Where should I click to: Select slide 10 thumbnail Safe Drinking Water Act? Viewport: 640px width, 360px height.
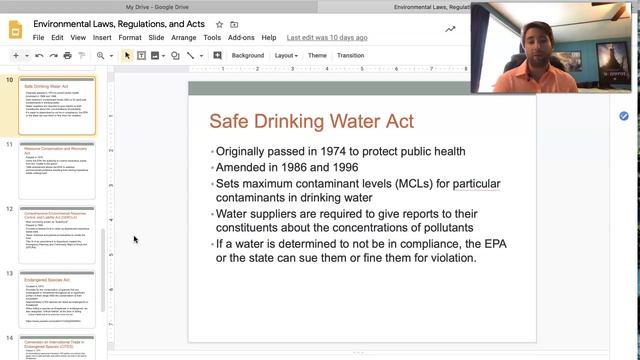[57, 105]
